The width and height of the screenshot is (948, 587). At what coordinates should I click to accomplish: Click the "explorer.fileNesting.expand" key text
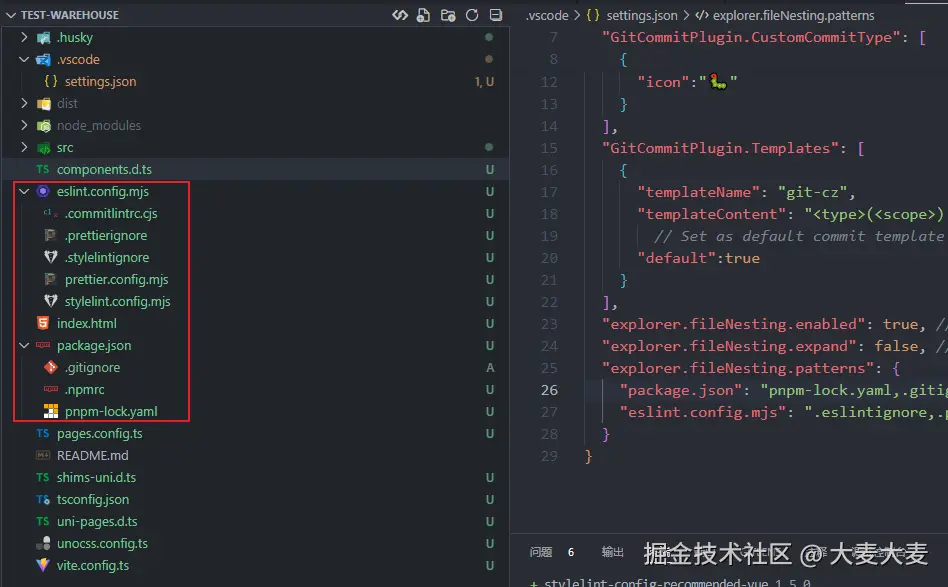click(729, 346)
